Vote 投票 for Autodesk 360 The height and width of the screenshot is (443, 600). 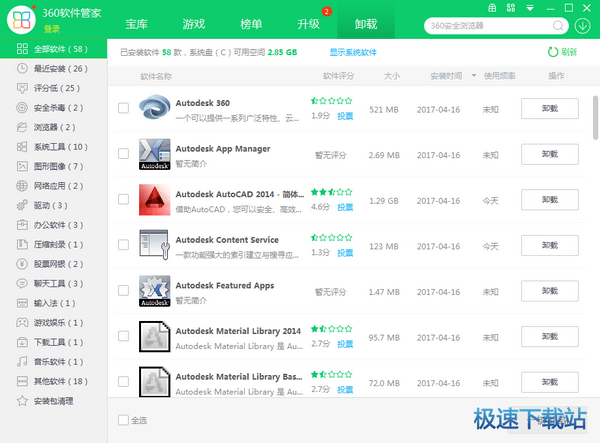click(345, 116)
